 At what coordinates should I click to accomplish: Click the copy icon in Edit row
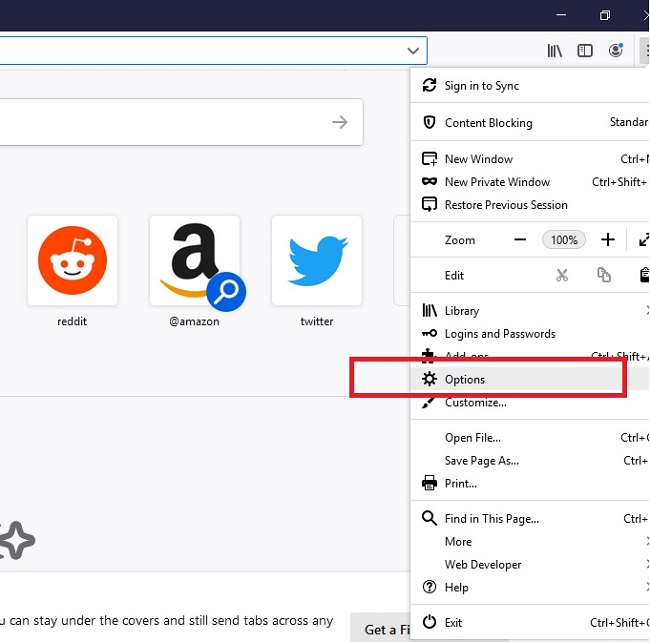tap(604, 275)
